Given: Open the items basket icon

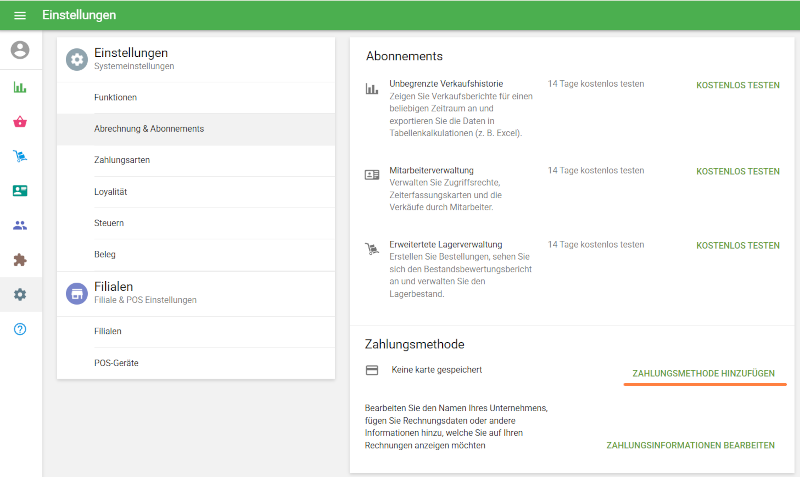Looking at the screenshot, I should [x=20, y=122].
